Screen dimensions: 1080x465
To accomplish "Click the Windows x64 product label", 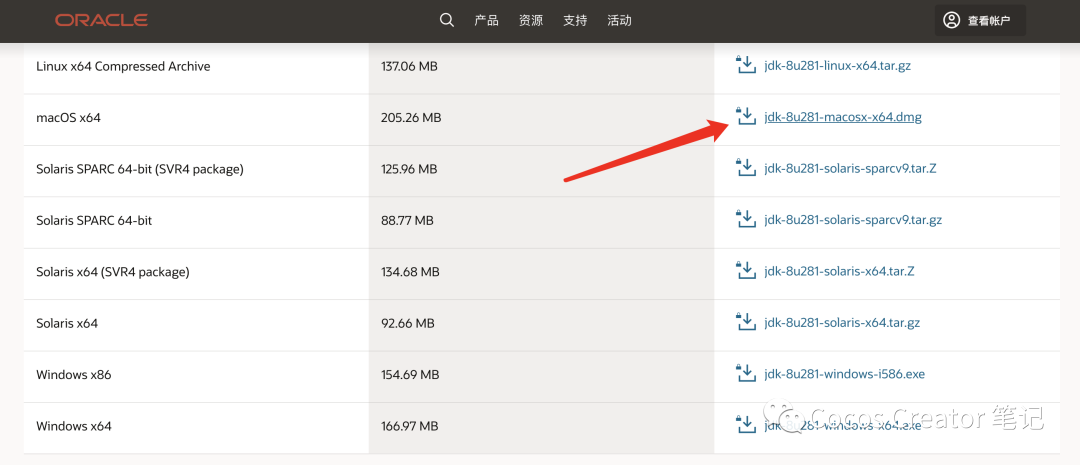I will click(74, 426).
